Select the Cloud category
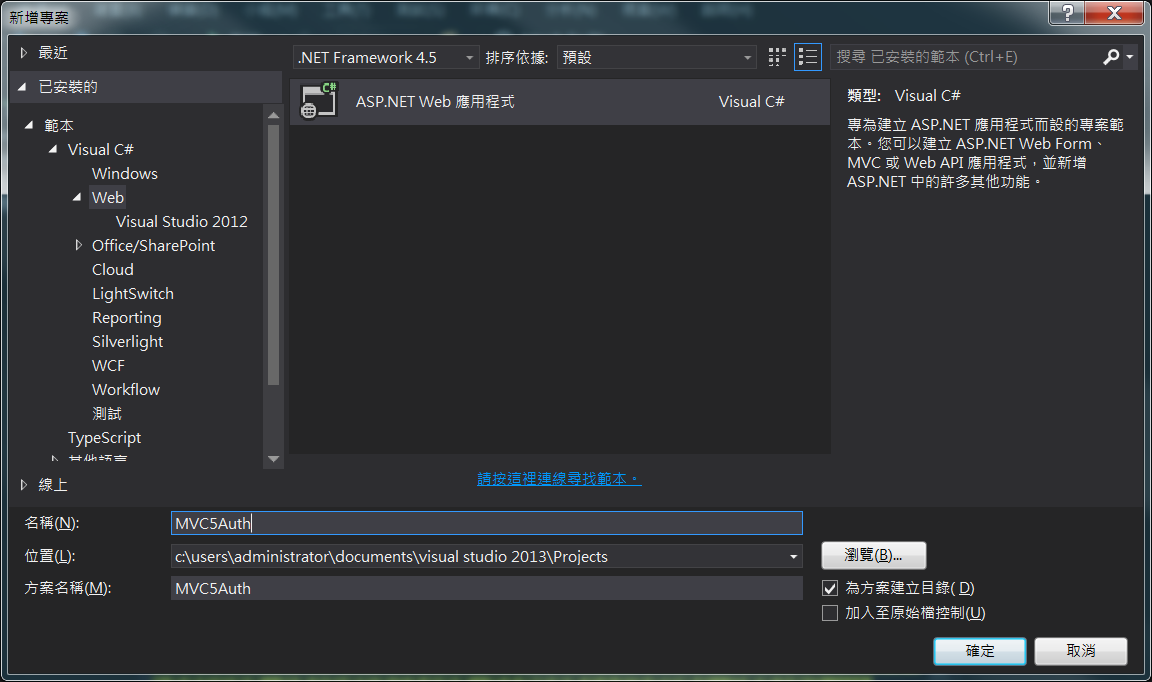Screen dimensions: 1152x682 [112, 270]
